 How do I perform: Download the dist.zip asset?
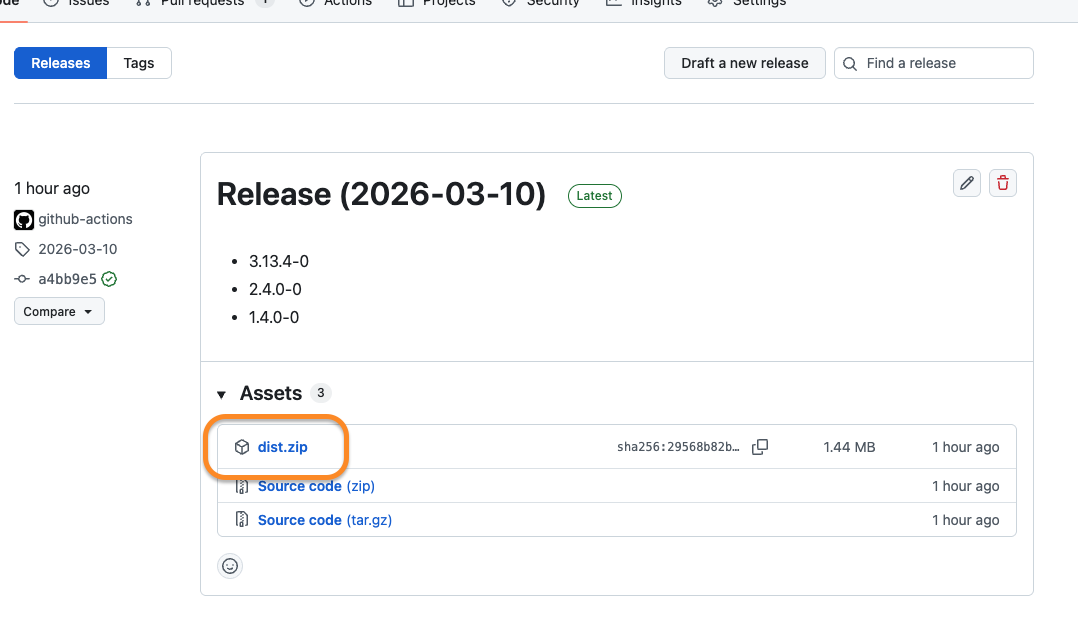click(283, 447)
